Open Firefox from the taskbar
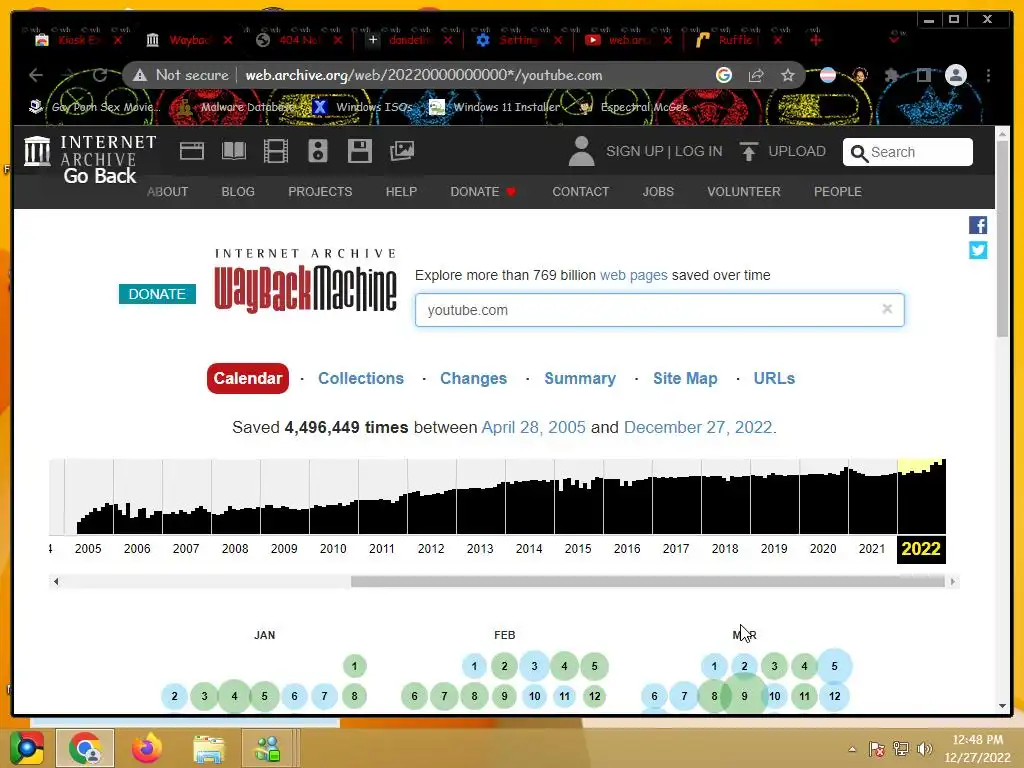 147,748
